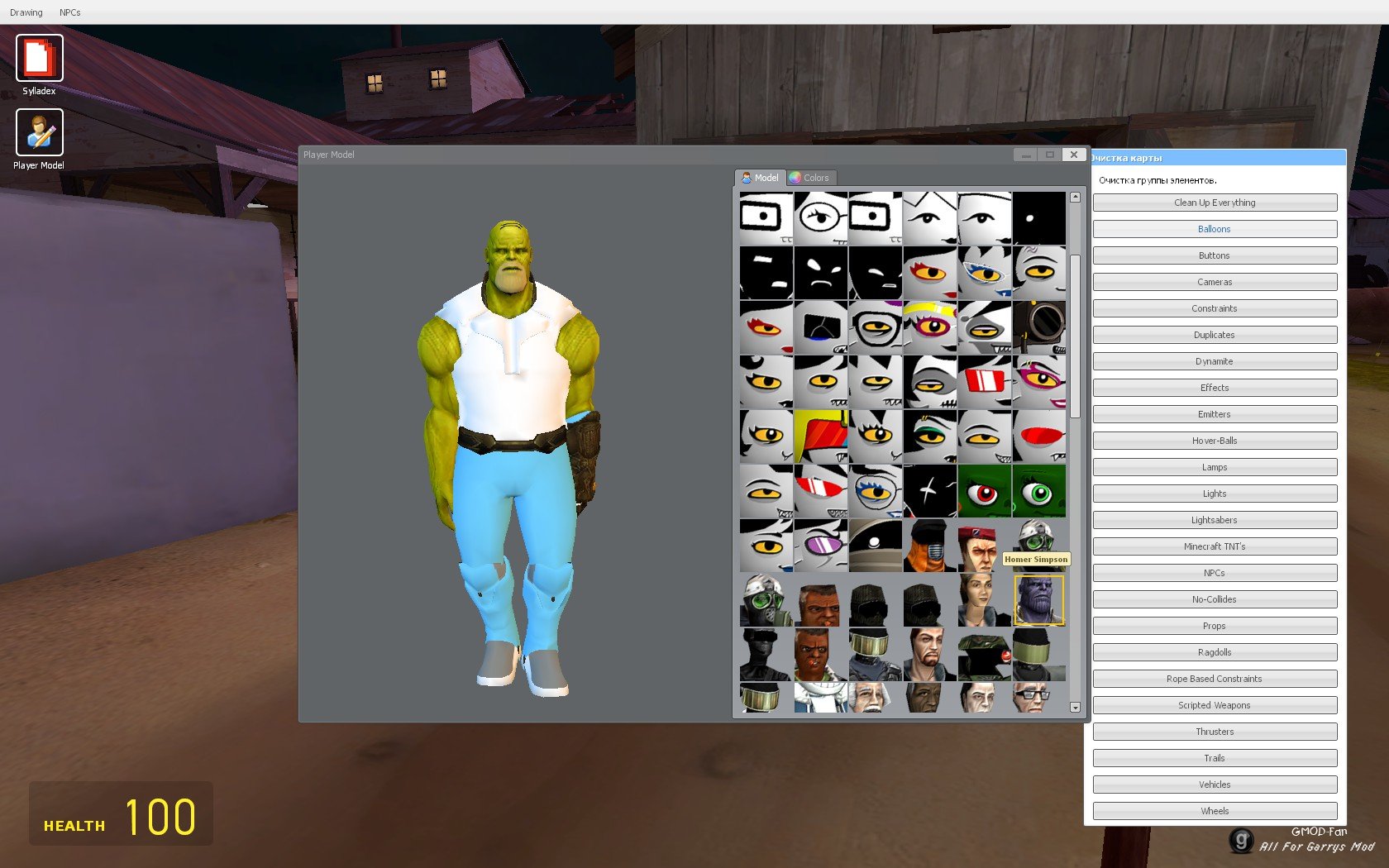Remove all Wheels
The width and height of the screenshot is (1389, 868).
point(1215,811)
